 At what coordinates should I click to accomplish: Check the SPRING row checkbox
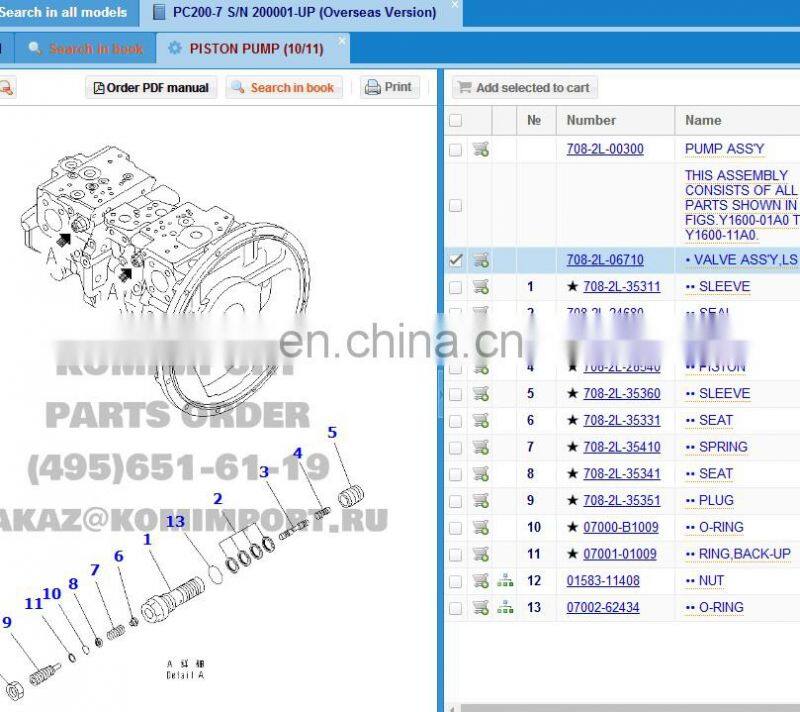pos(456,447)
